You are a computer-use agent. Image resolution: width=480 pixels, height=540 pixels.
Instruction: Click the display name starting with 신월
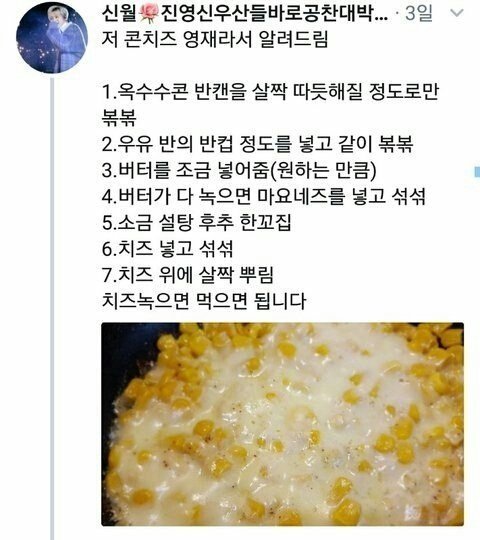[x=245, y=13]
